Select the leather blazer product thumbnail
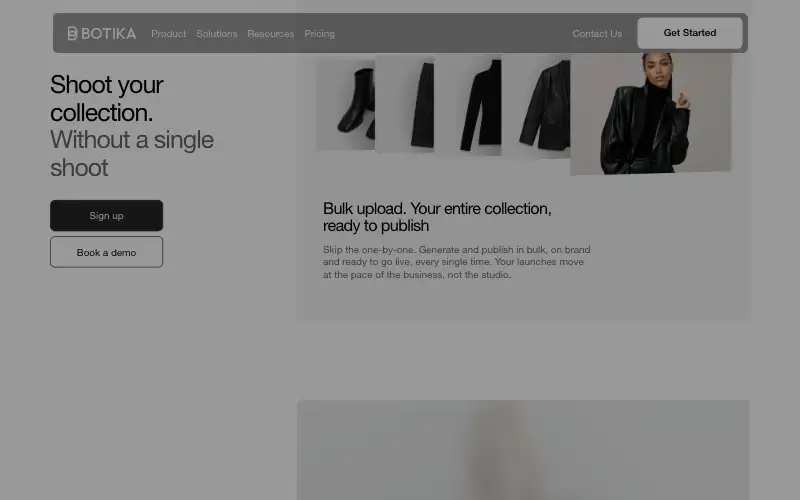This screenshot has width=800, height=500. pyautogui.click(x=536, y=106)
